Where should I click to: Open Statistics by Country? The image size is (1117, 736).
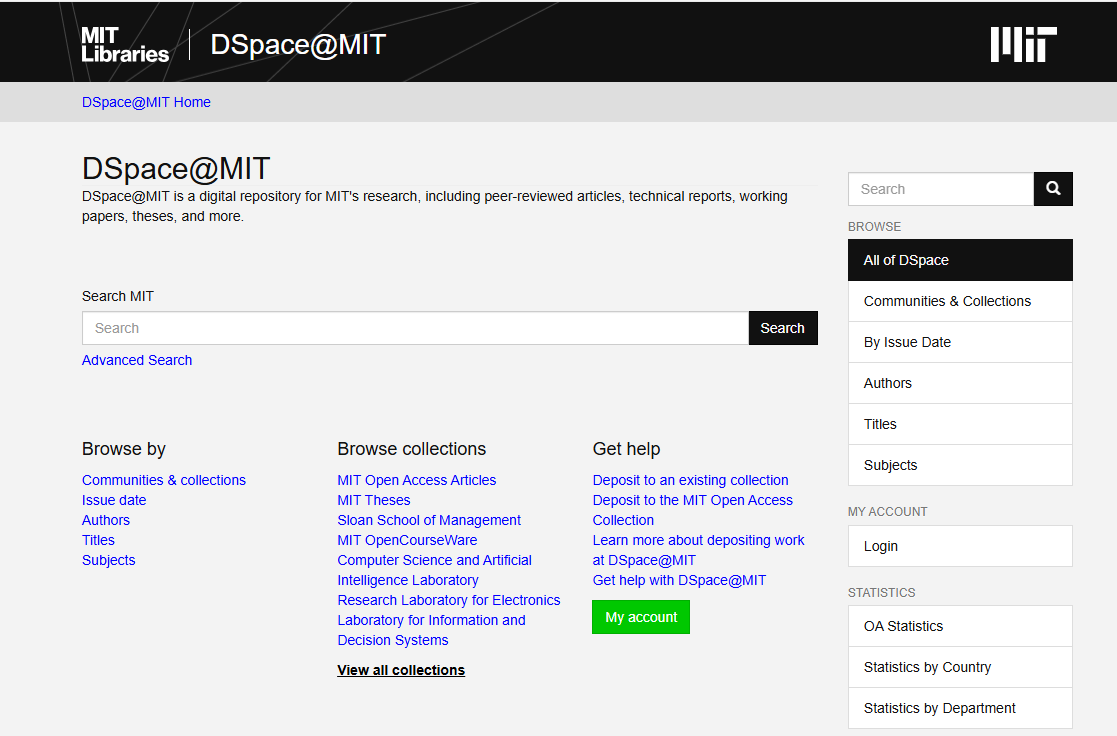[x=960, y=667]
